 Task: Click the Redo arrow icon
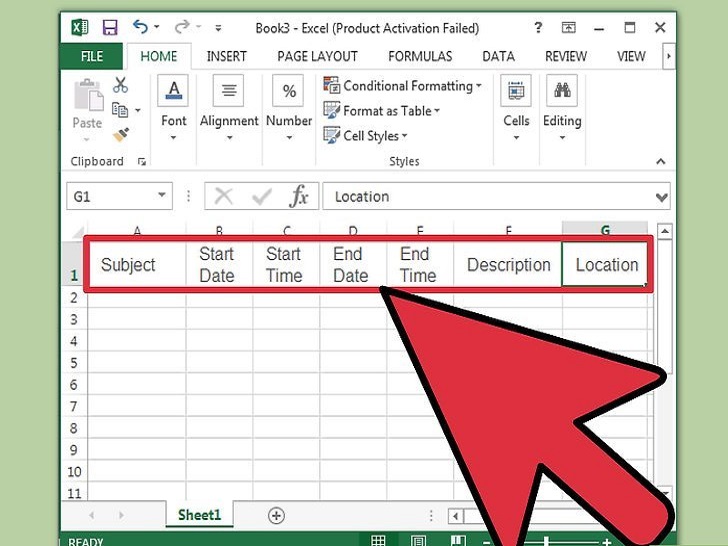[182, 27]
